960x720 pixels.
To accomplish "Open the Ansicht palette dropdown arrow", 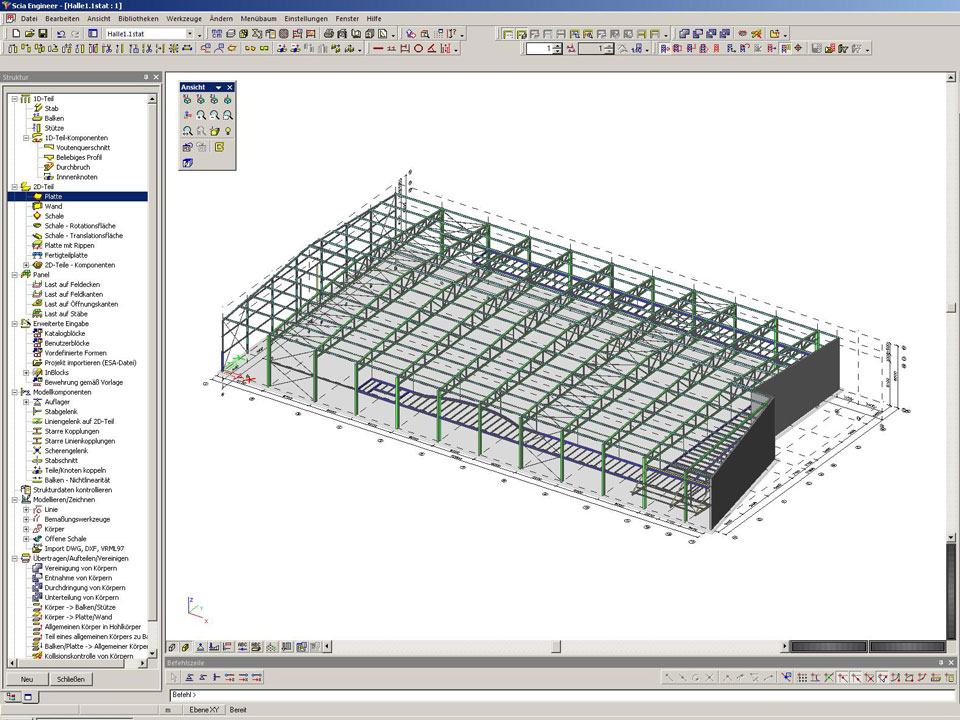I will pos(218,88).
